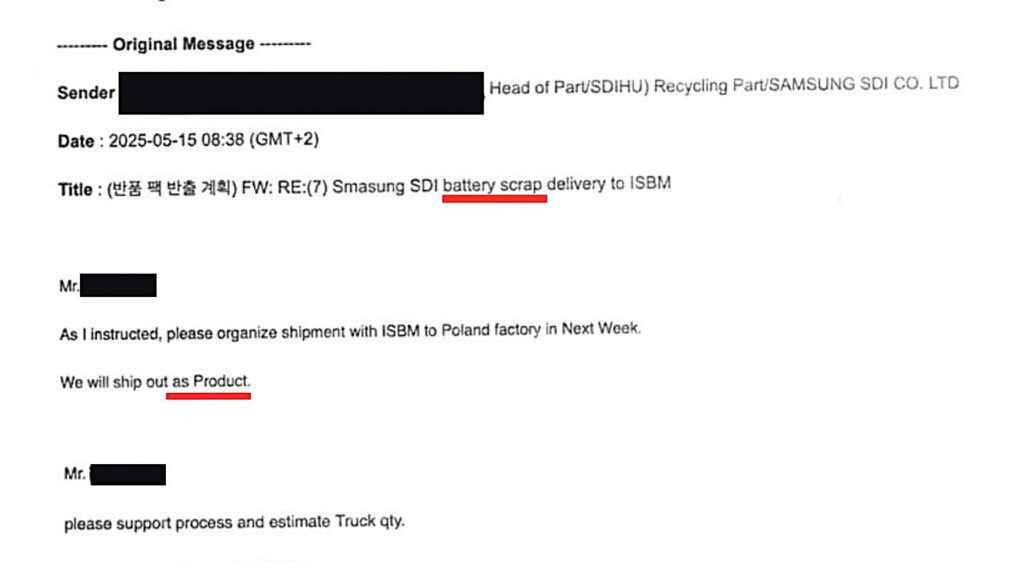Click the red-underlined "as Product" text
1024x562 pixels.
[210, 382]
